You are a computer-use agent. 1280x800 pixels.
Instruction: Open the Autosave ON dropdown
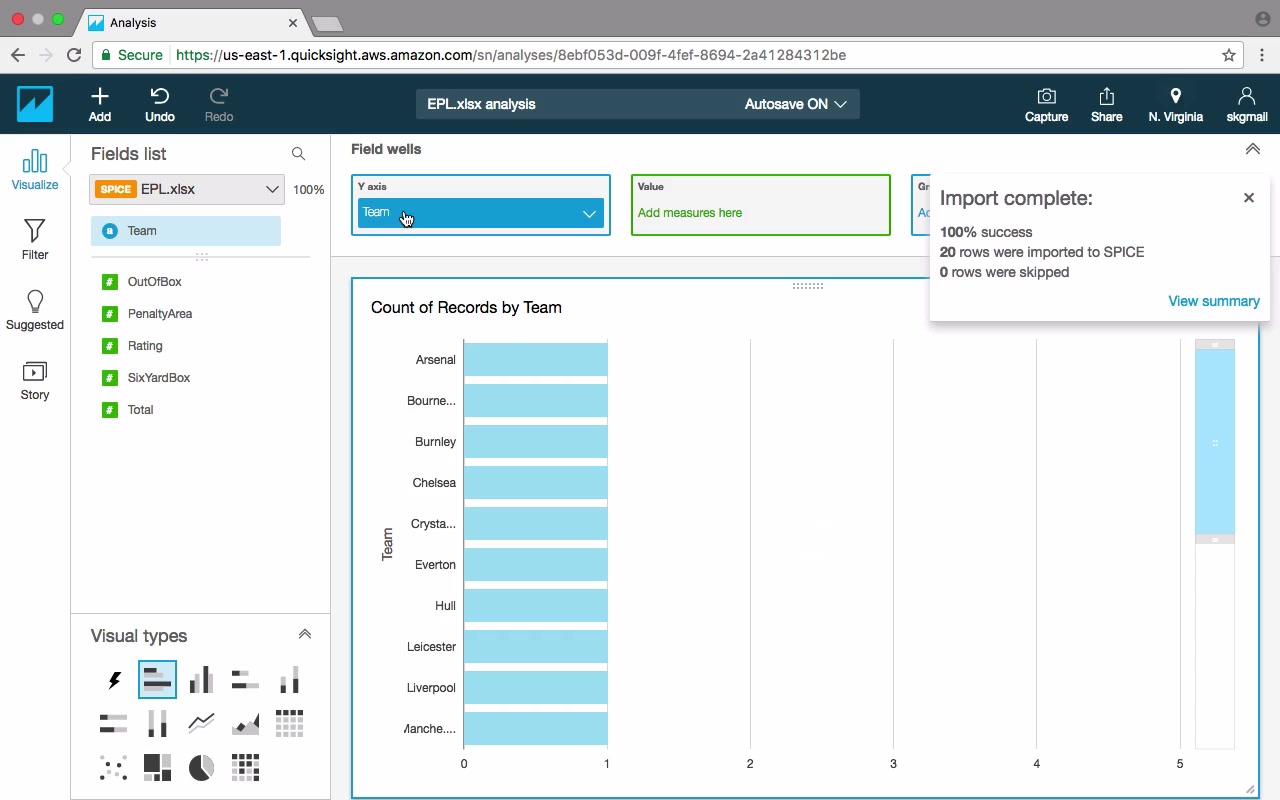tap(796, 104)
